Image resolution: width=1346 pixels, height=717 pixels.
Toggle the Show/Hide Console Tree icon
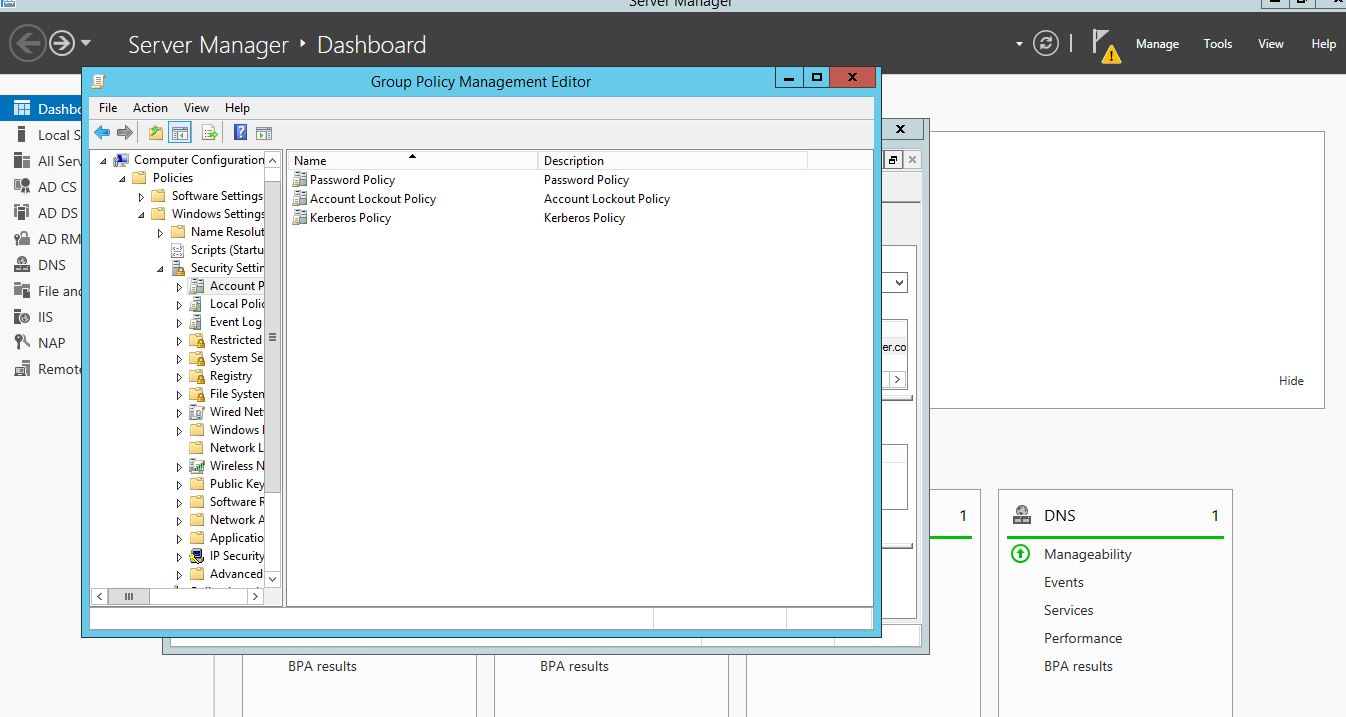pyautogui.click(x=180, y=133)
